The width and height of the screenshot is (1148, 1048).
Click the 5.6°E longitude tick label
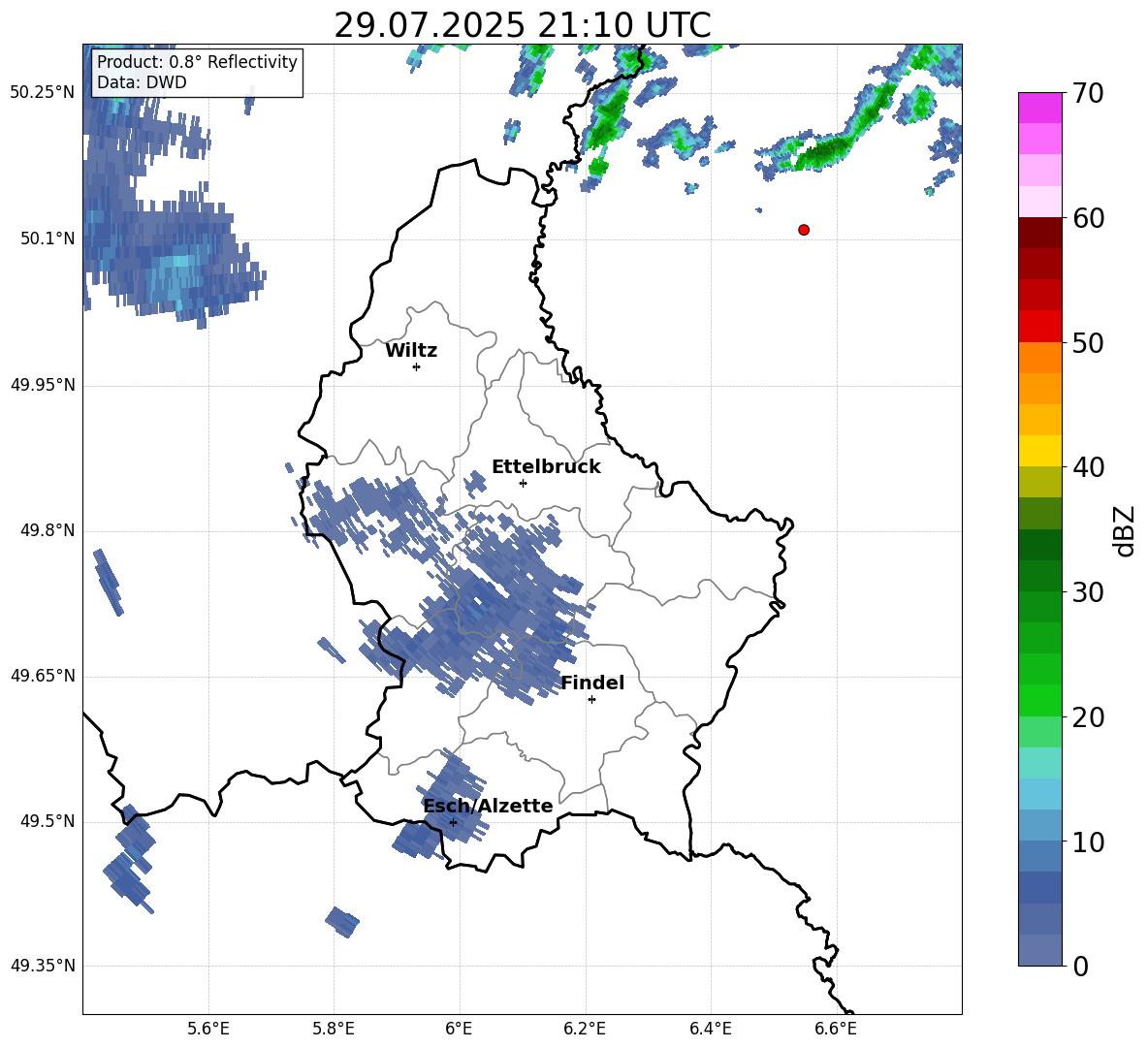click(208, 1029)
